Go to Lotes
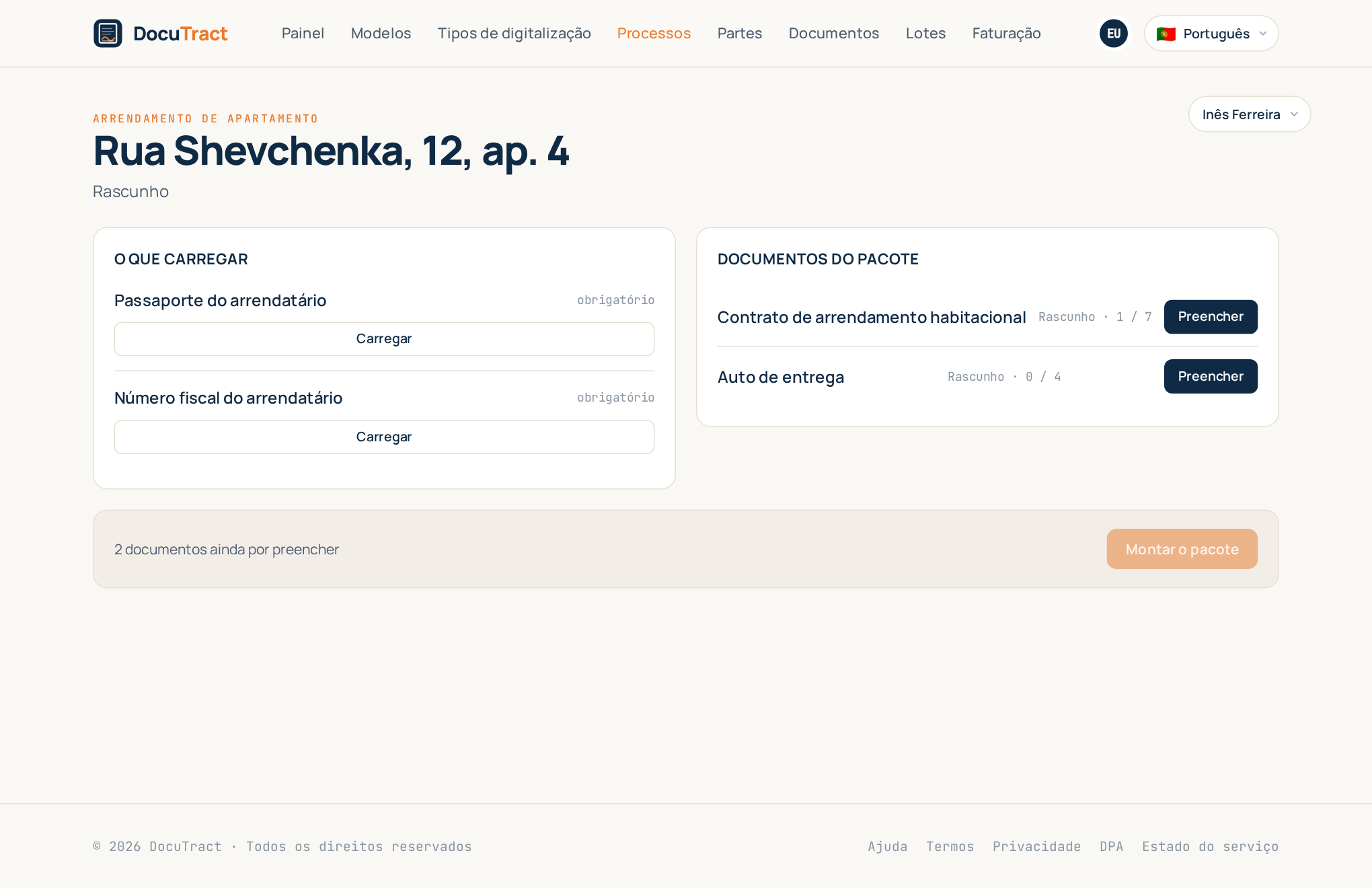Image resolution: width=1372 pixels, height=888 pixels. click(925, 34)
